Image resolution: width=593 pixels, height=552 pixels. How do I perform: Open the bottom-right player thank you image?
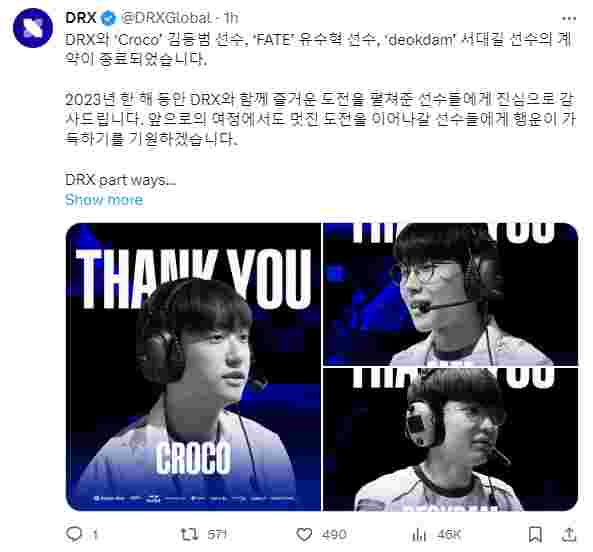(451, 439)
